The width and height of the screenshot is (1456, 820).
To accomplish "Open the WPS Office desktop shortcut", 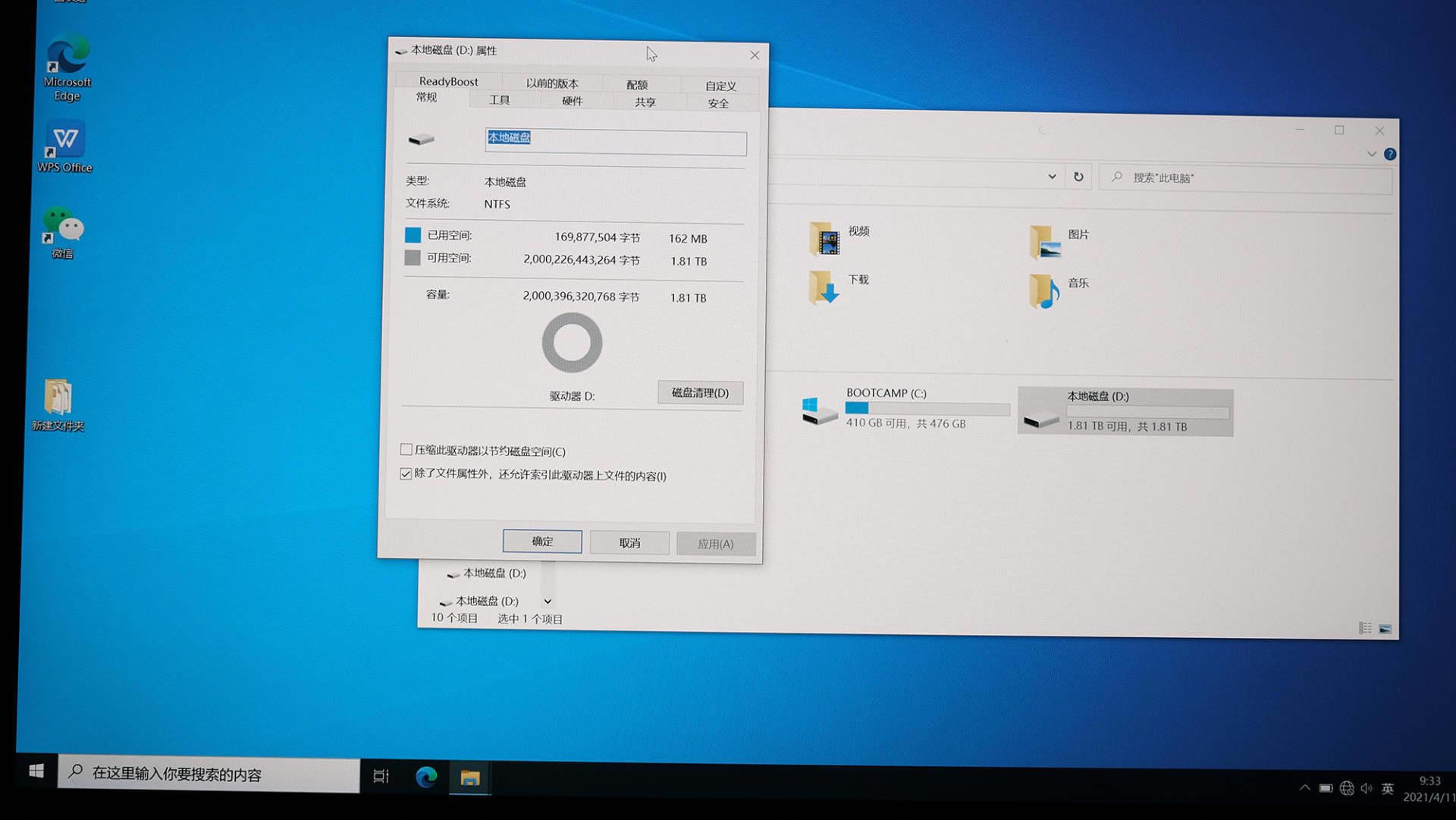I will tap(65, 147).
